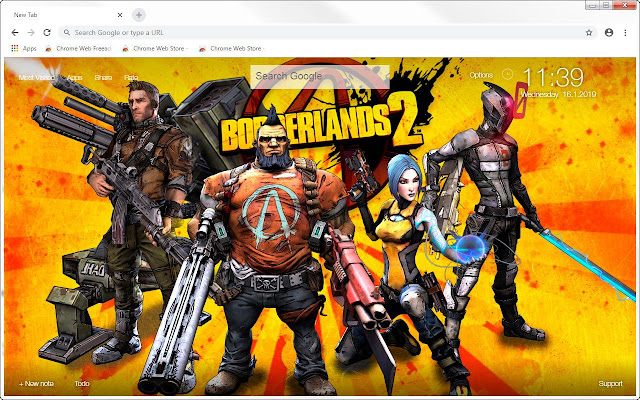
Task: Maximize the browser window
Action: (606, 5)
